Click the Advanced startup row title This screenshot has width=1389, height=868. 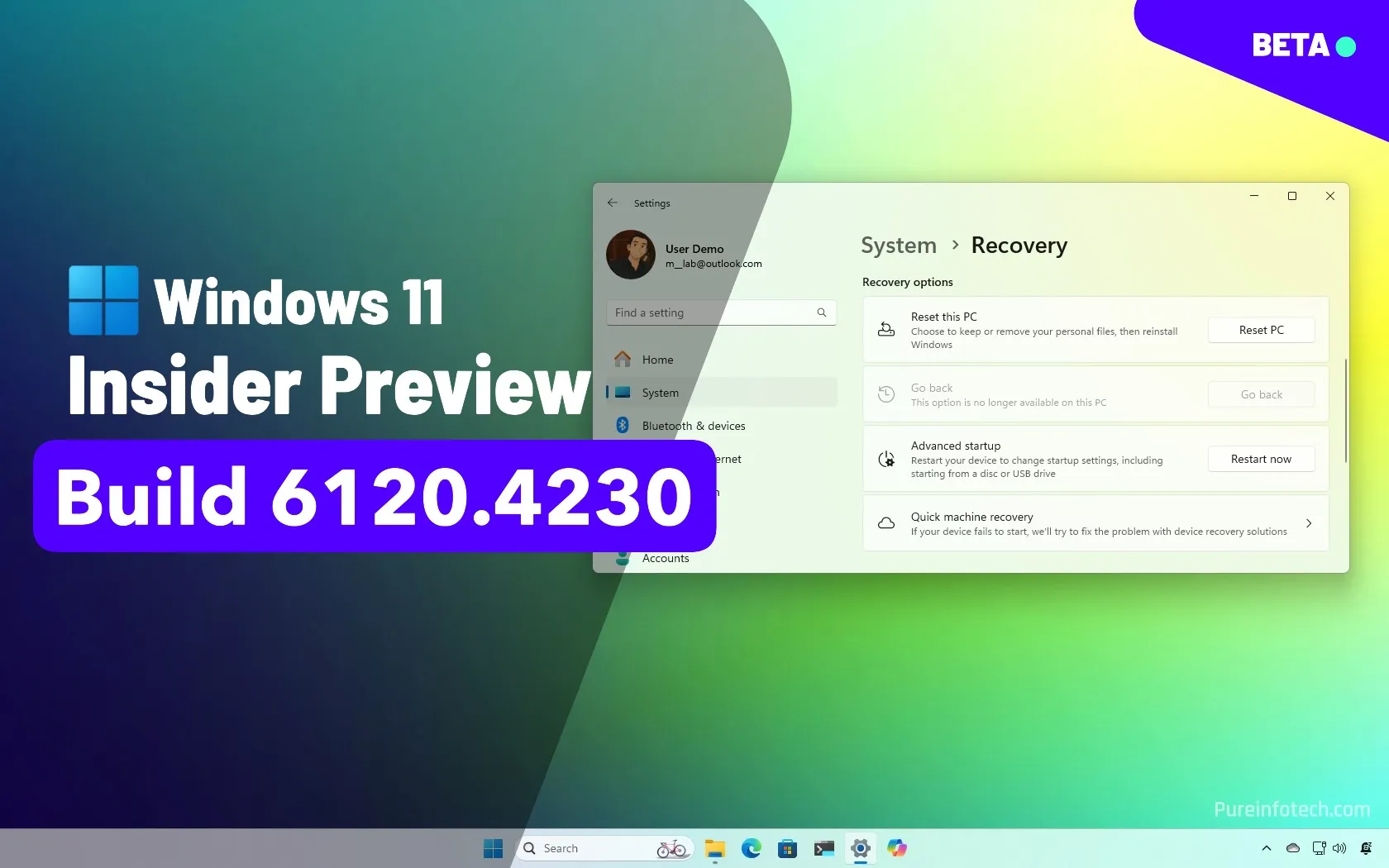(x=956, y=446)
